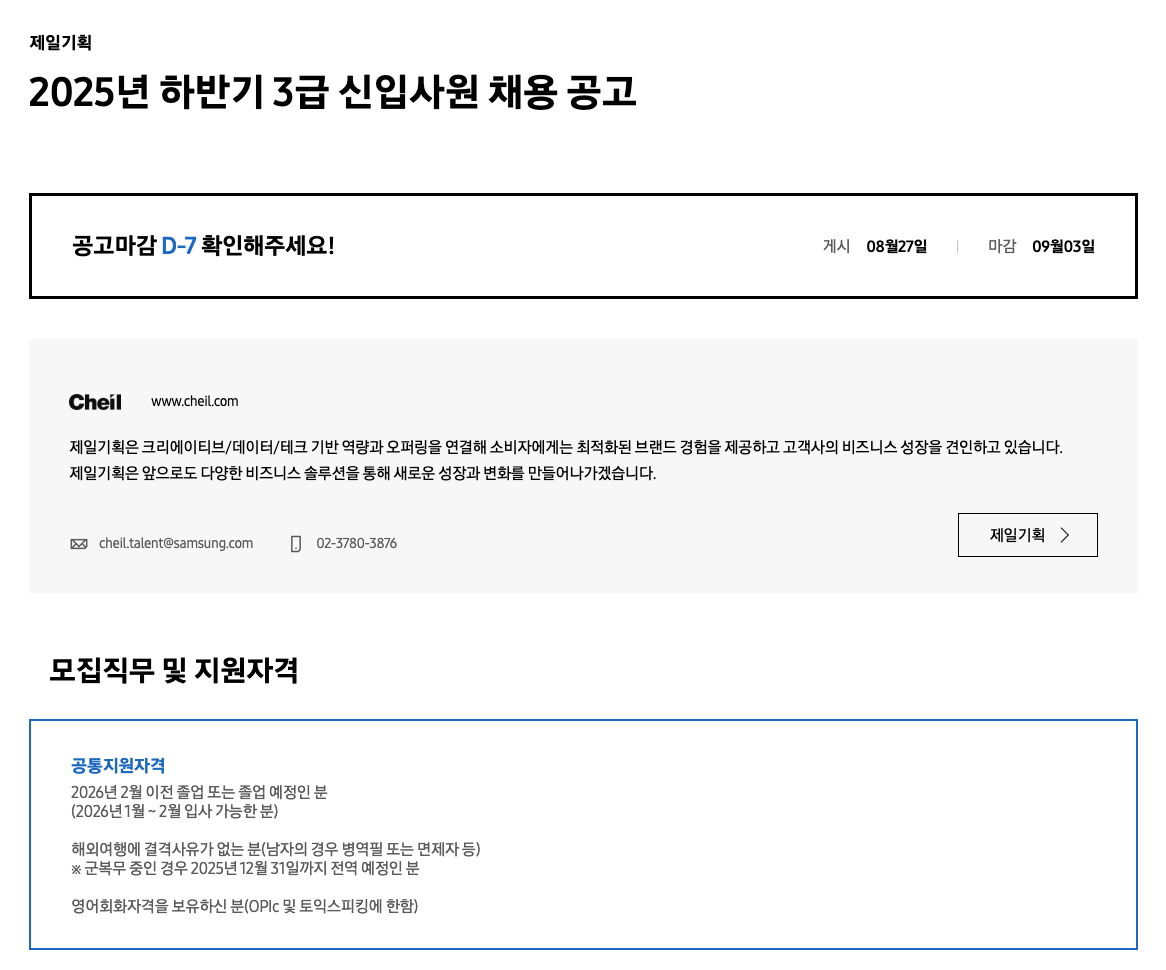Click the posting date 08월27일
This screenshot has width=1166, height=970.
coord(897,246)
